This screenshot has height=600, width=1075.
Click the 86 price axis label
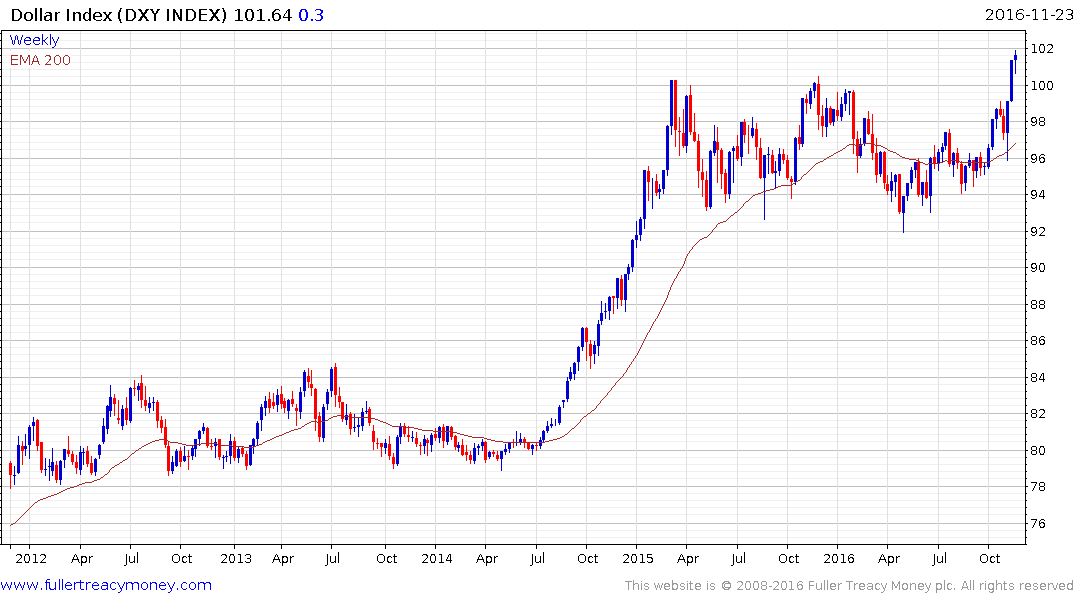tap(1038, 341)
